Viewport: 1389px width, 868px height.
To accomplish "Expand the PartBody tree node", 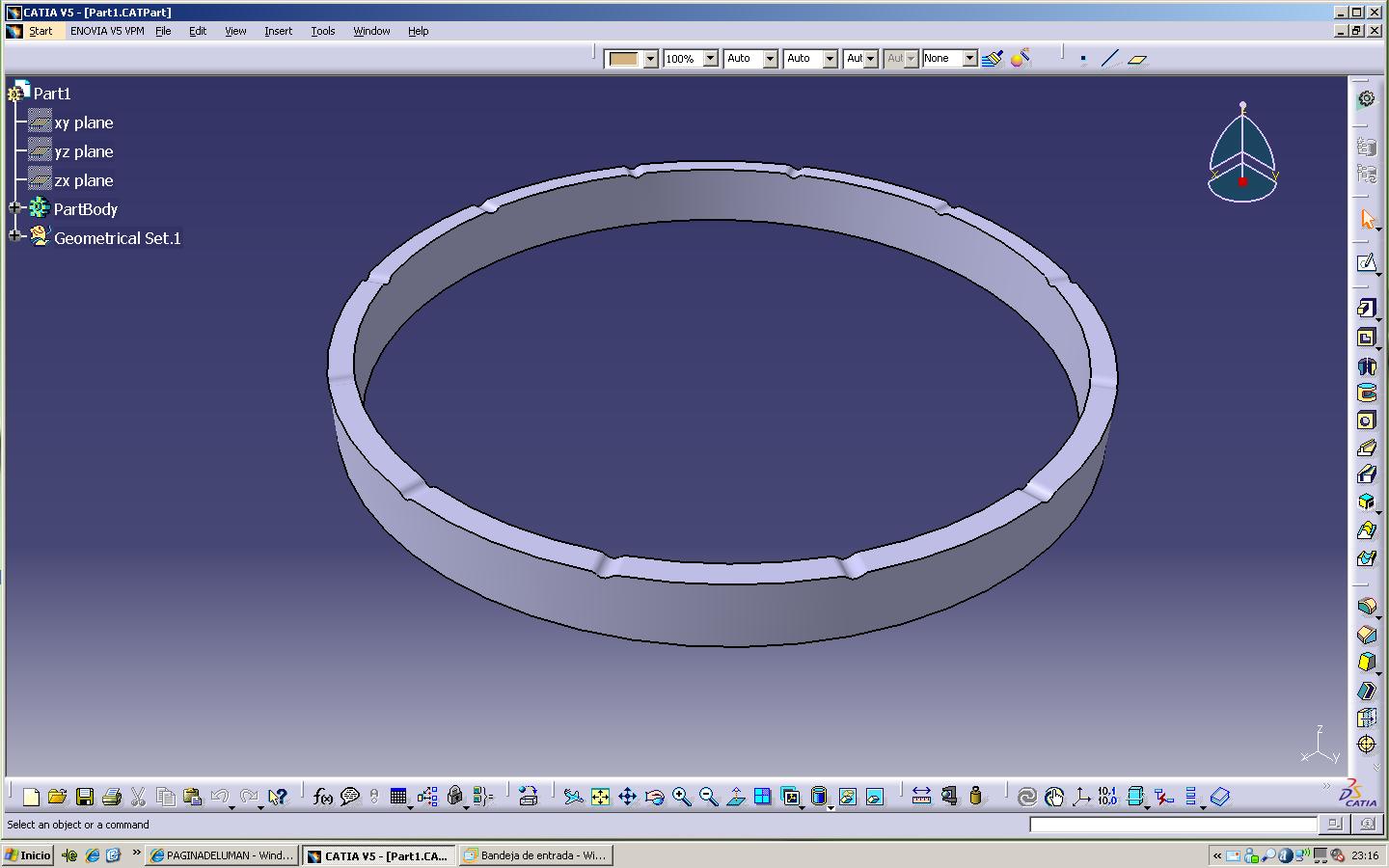I will coord(14,208).
